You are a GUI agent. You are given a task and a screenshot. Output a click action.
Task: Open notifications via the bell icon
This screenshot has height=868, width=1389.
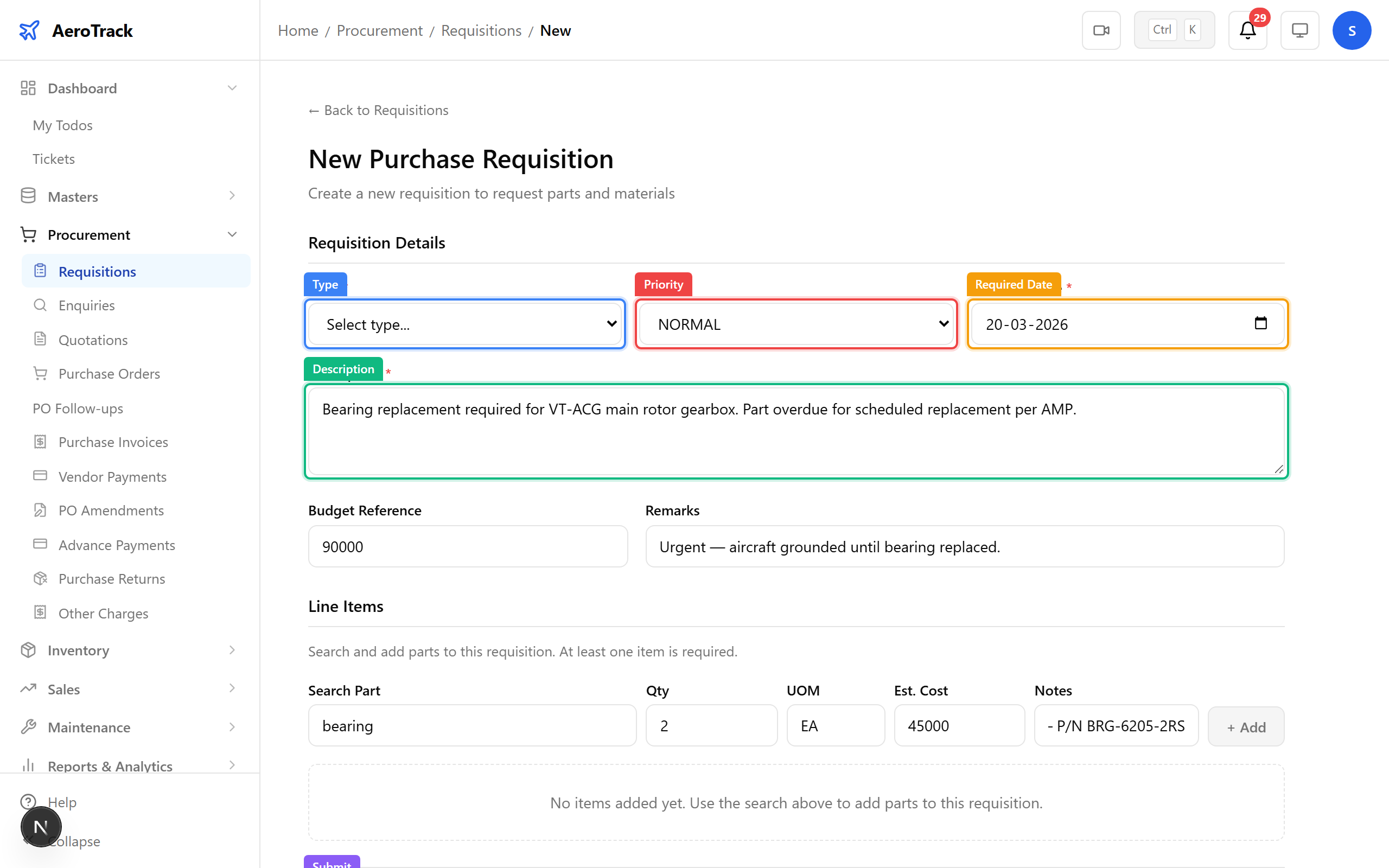(x=1247, y=30)
